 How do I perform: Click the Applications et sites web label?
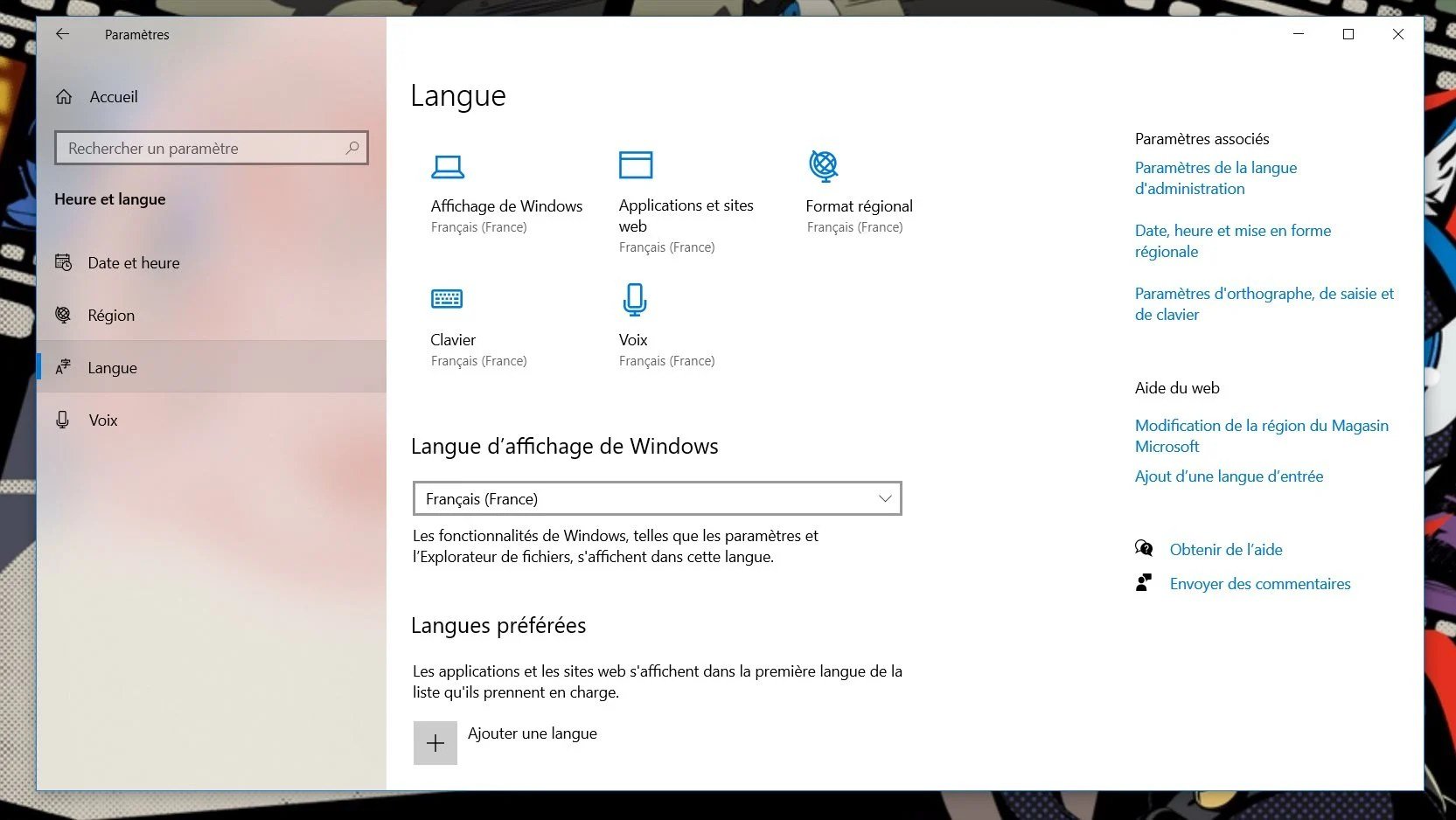pos(686,216)
